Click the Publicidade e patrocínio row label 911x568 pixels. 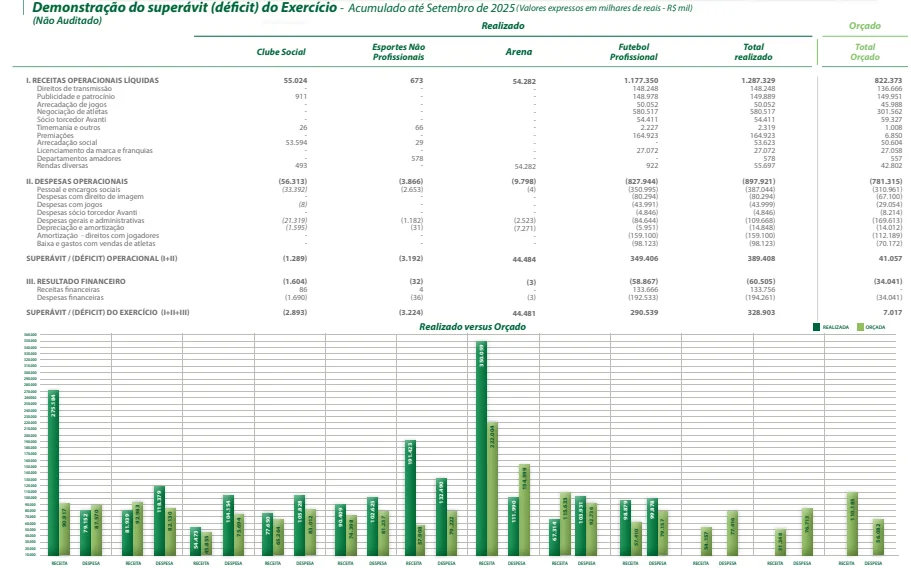71,96
